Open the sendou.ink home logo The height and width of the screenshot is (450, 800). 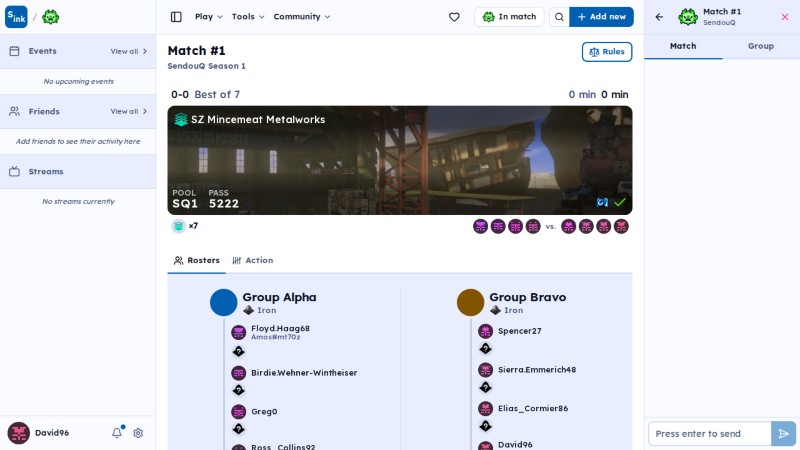pyautogui.click(x=16, y=17)
